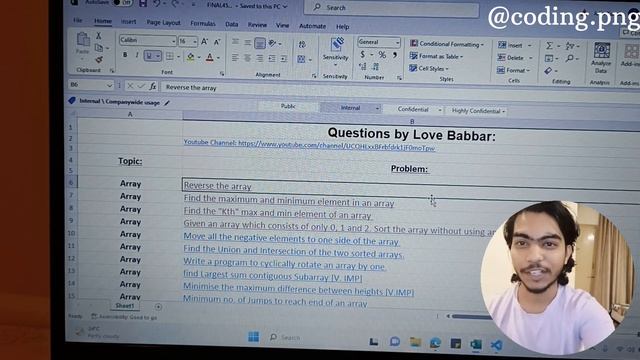Decrease font size with smaller A
The width and height of the screenshot is (640, 360).
(x=217, y=42)
